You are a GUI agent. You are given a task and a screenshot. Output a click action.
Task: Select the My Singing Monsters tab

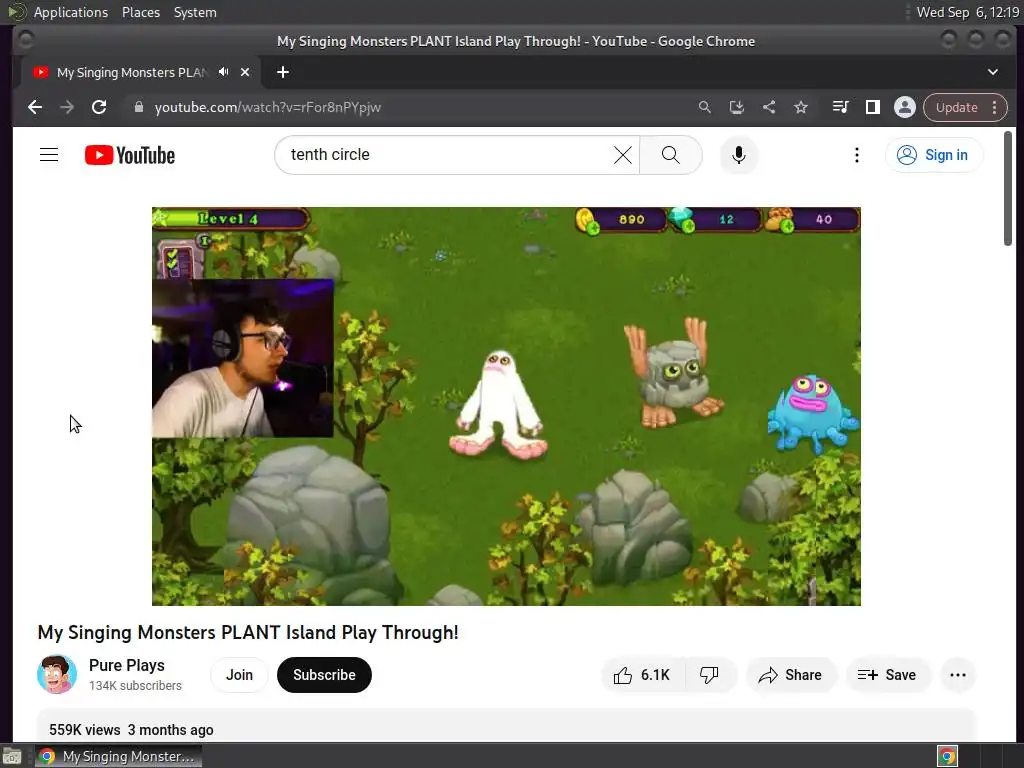tap(132, 72)
